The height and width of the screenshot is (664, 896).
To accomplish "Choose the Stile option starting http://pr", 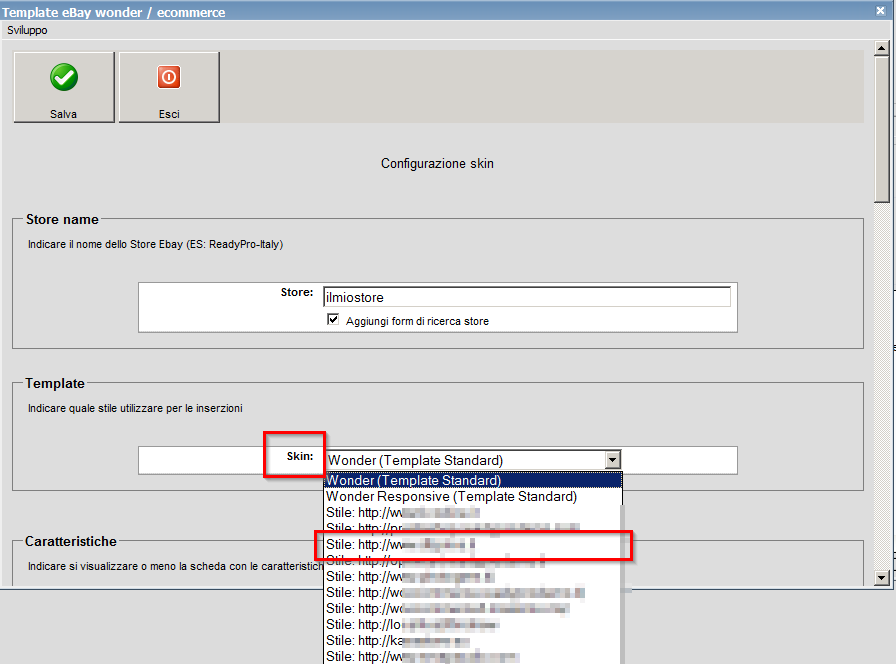I will pyautogui.click(x=473, y=527).
